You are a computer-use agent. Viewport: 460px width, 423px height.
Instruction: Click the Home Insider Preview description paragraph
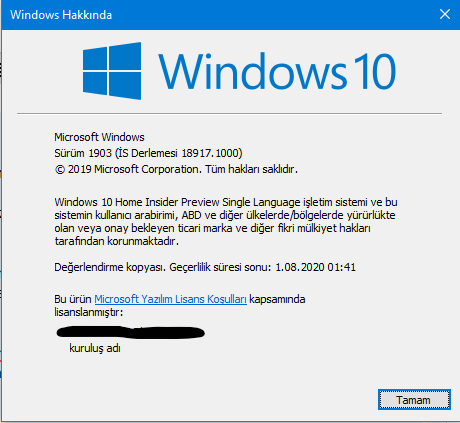226,221
